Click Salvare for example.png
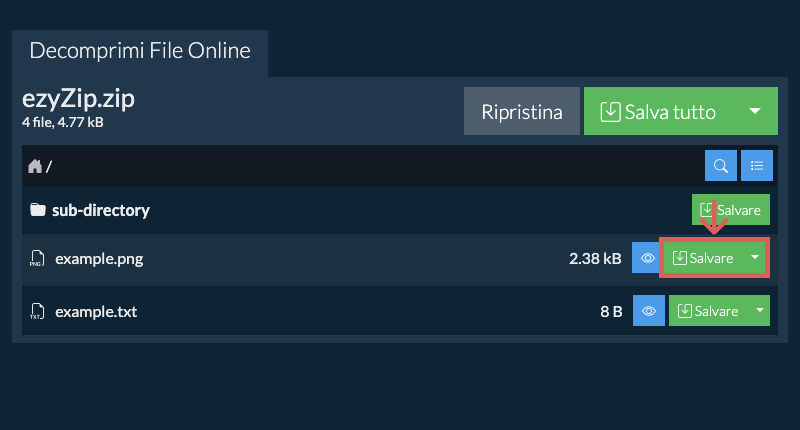The image size is (800, 430). pyautogui.click(x=703, y=259)
